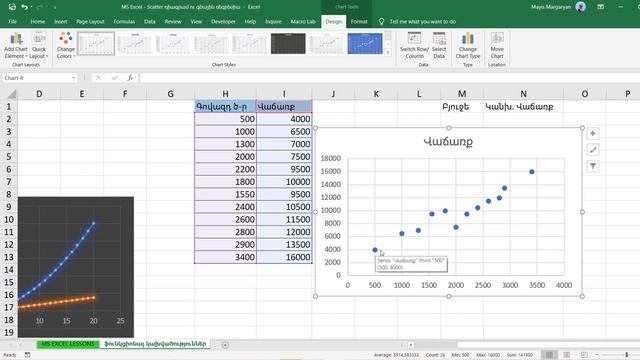
Task: Open Add Chart Element menu
Action: 16,45
